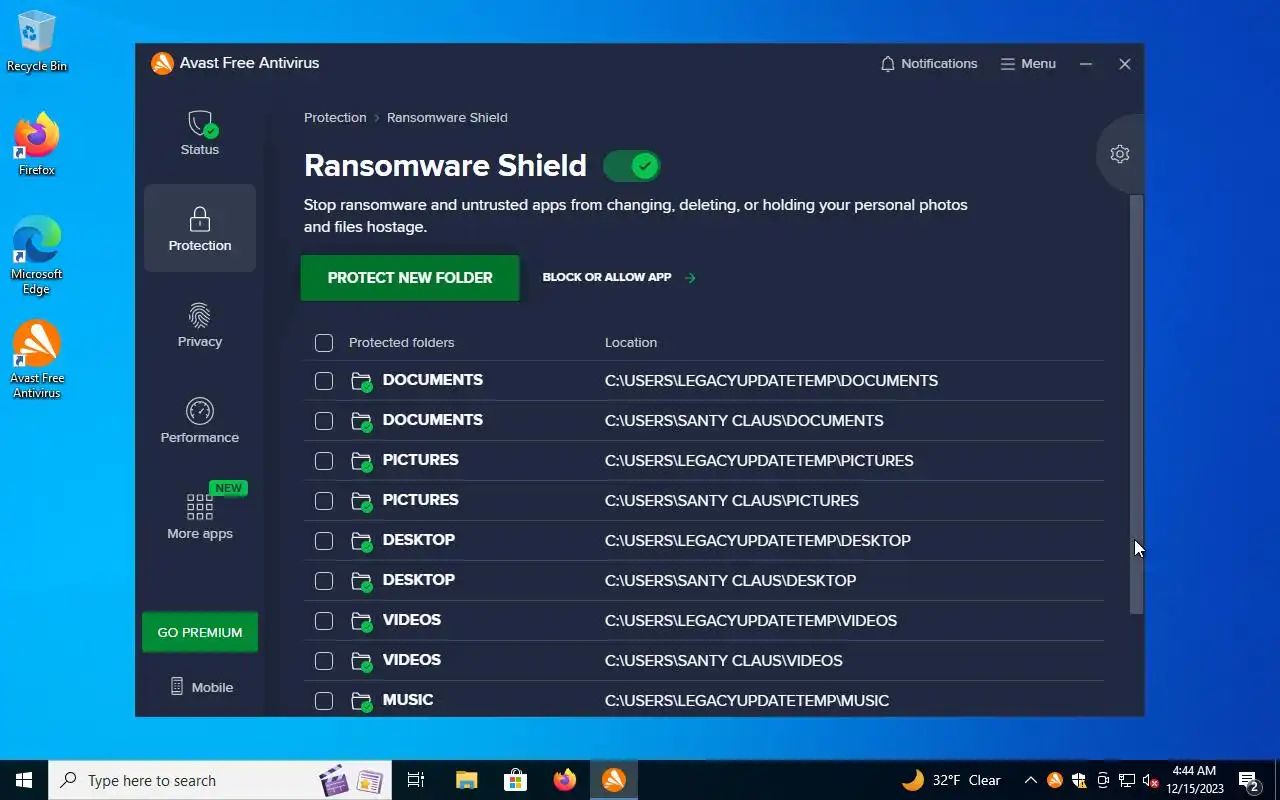Open the Status section in sidebar
Image resolution: width=1280 pixels, height=800 pixels.
click(200, 134)
